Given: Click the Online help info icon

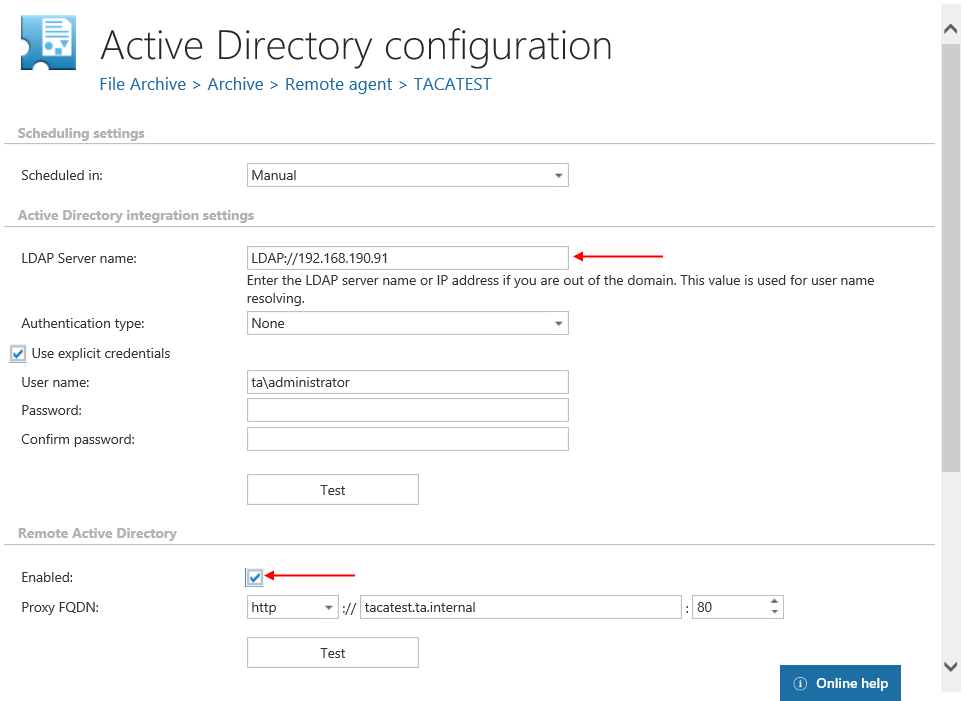Looking at the screenshot, I should click(x=800, y=683).
